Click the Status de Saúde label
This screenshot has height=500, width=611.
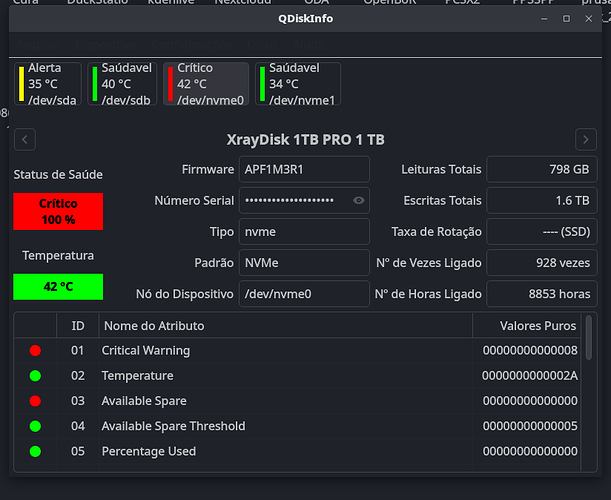pos(58,175)
